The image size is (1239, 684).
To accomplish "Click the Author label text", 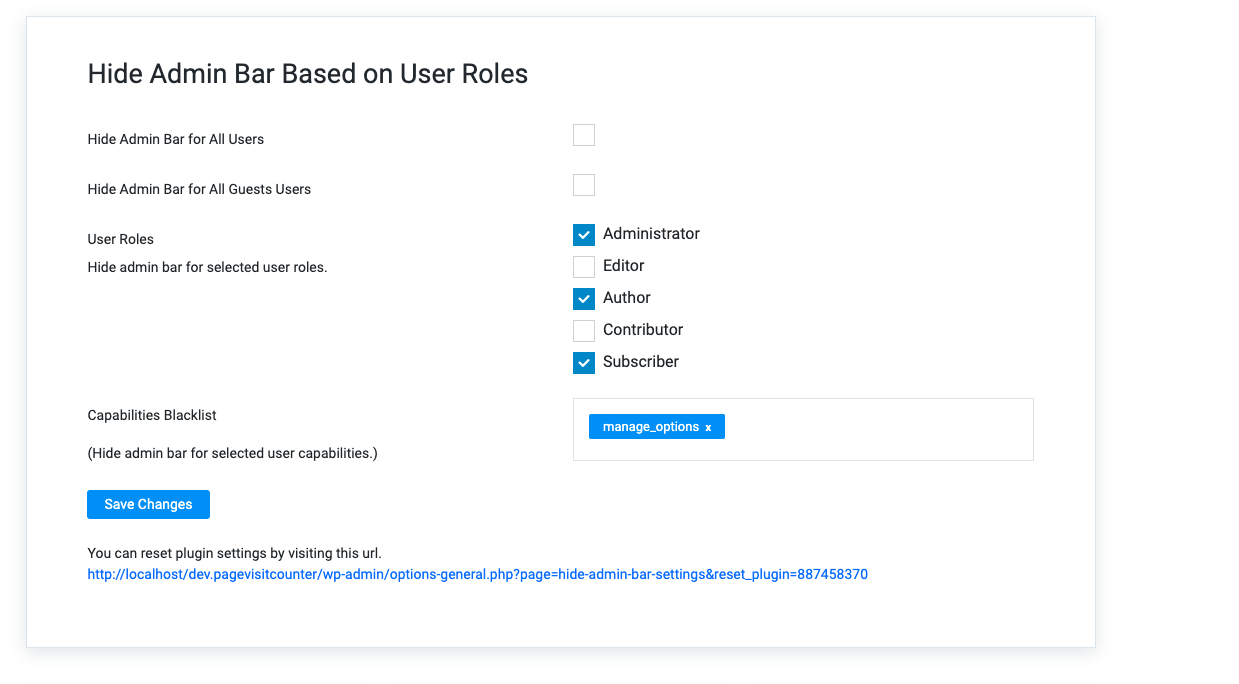I will click(627, 298).
